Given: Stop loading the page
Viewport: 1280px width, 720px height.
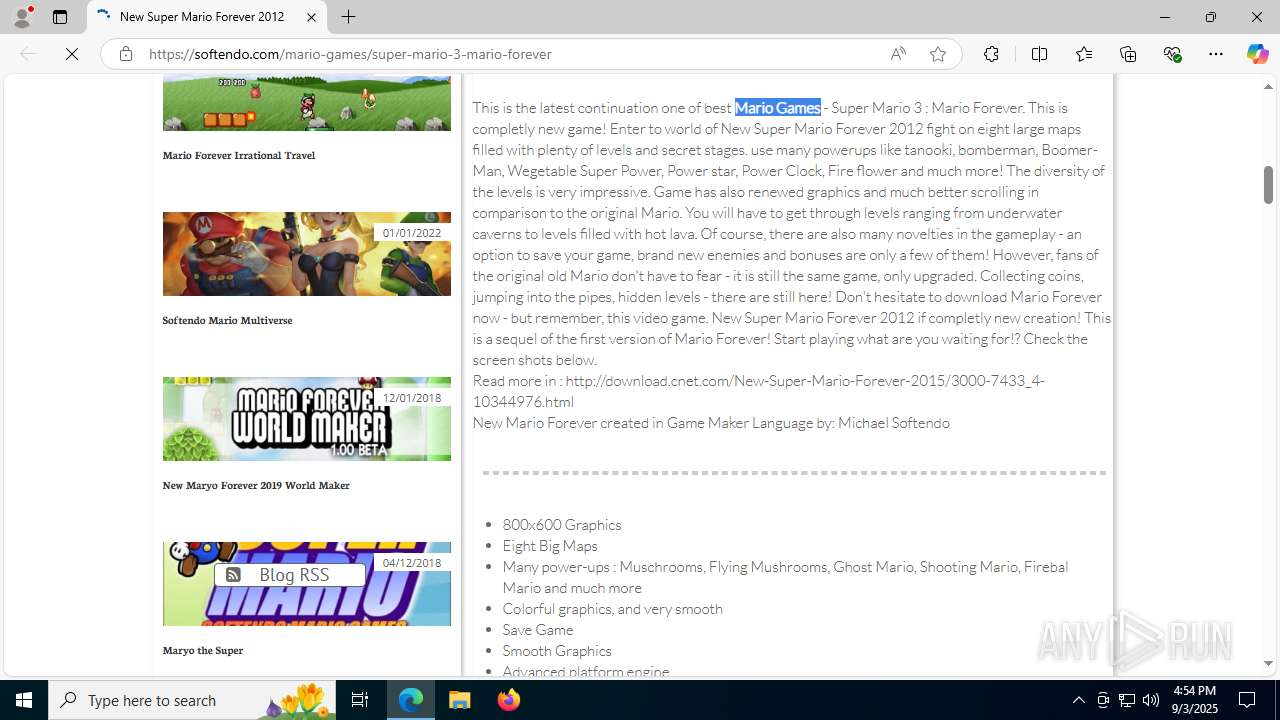Looking at the screenshot, I should tap(72, 54).
